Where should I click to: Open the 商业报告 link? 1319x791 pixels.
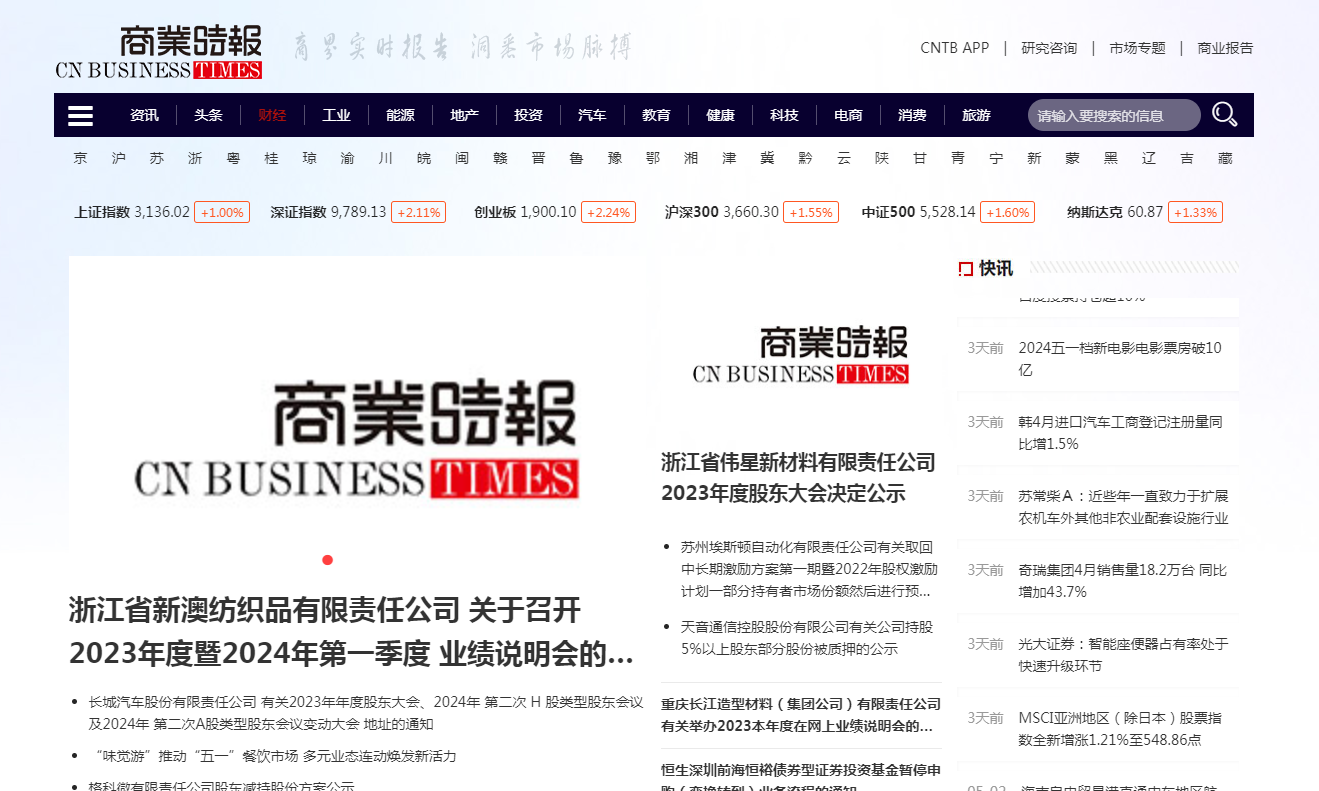(1225, 48)
